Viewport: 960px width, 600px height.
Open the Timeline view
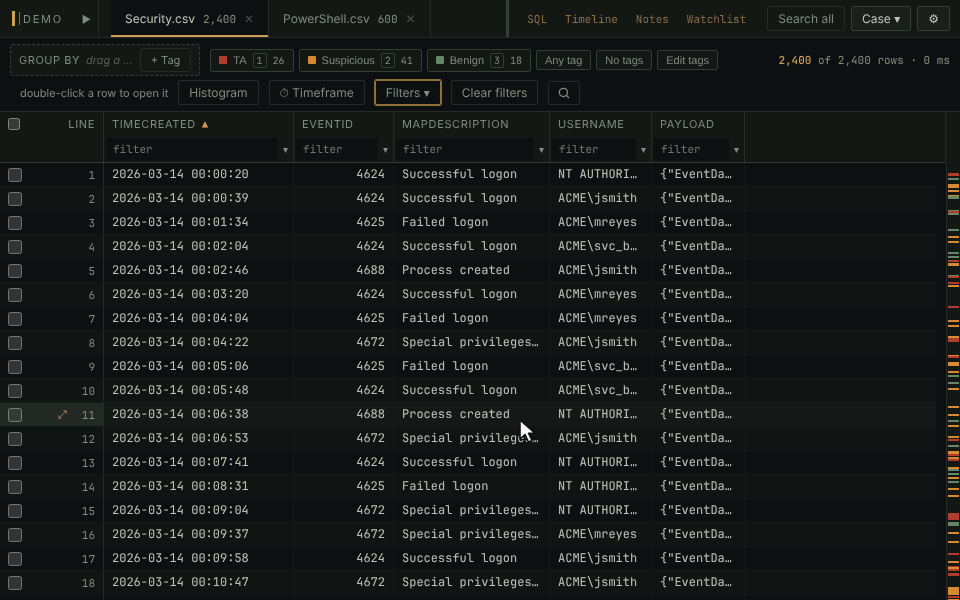click(591, 19)
